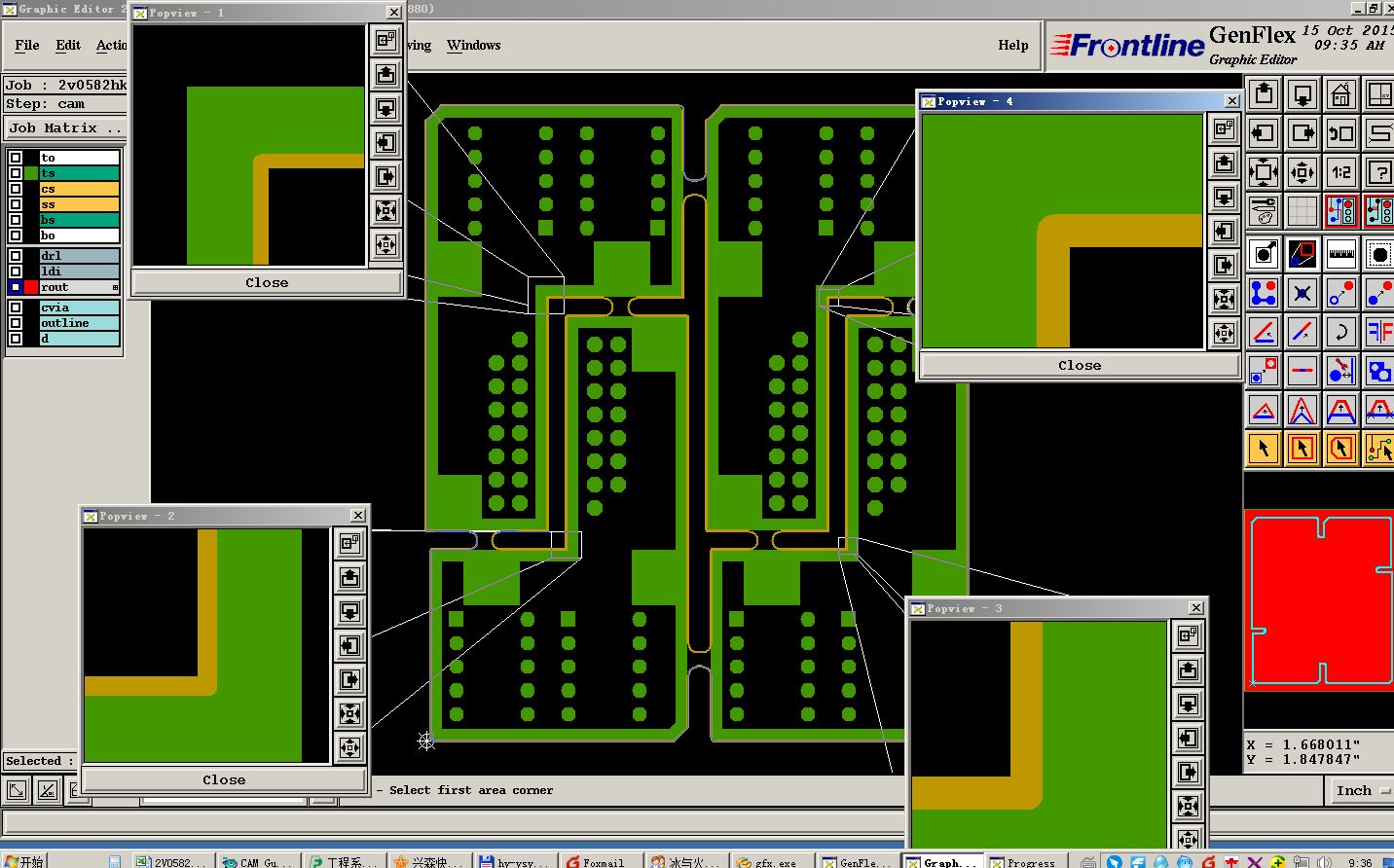This screenshot has height=868, width=1394.
Task: Select the plain arrow selection tool
Action: [1264, 449]
